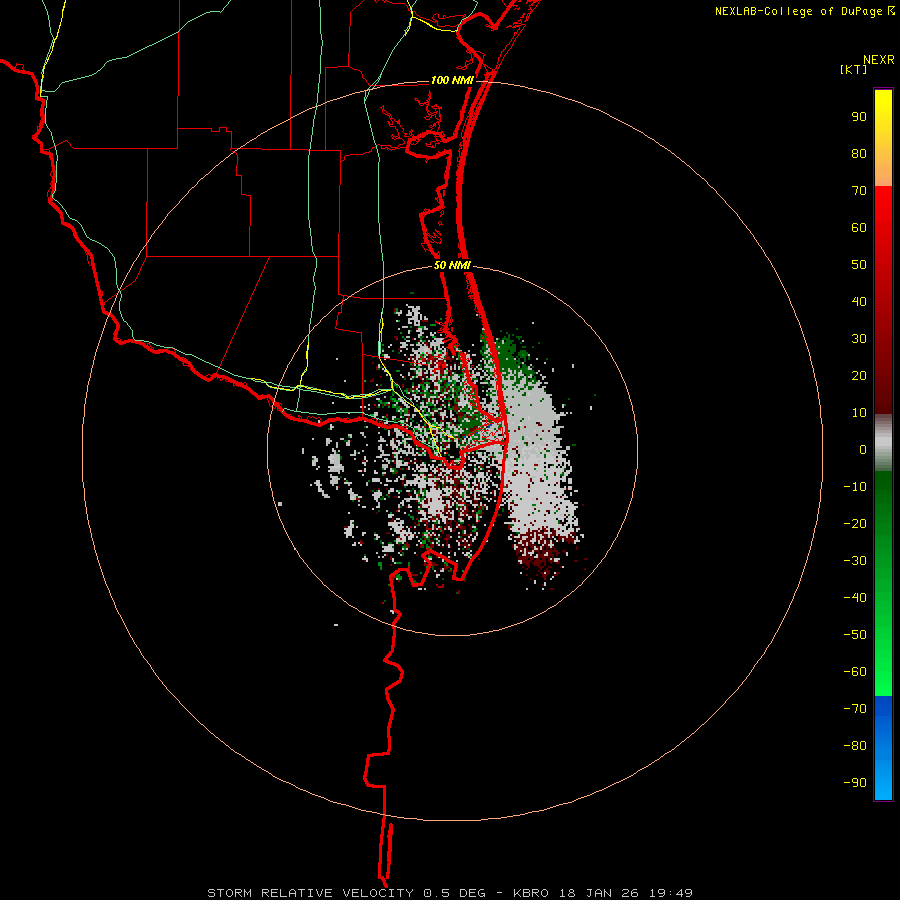The image size is (900, 900).
Task: Click the 50 value on velocity scale
Action: coord(859,265)
